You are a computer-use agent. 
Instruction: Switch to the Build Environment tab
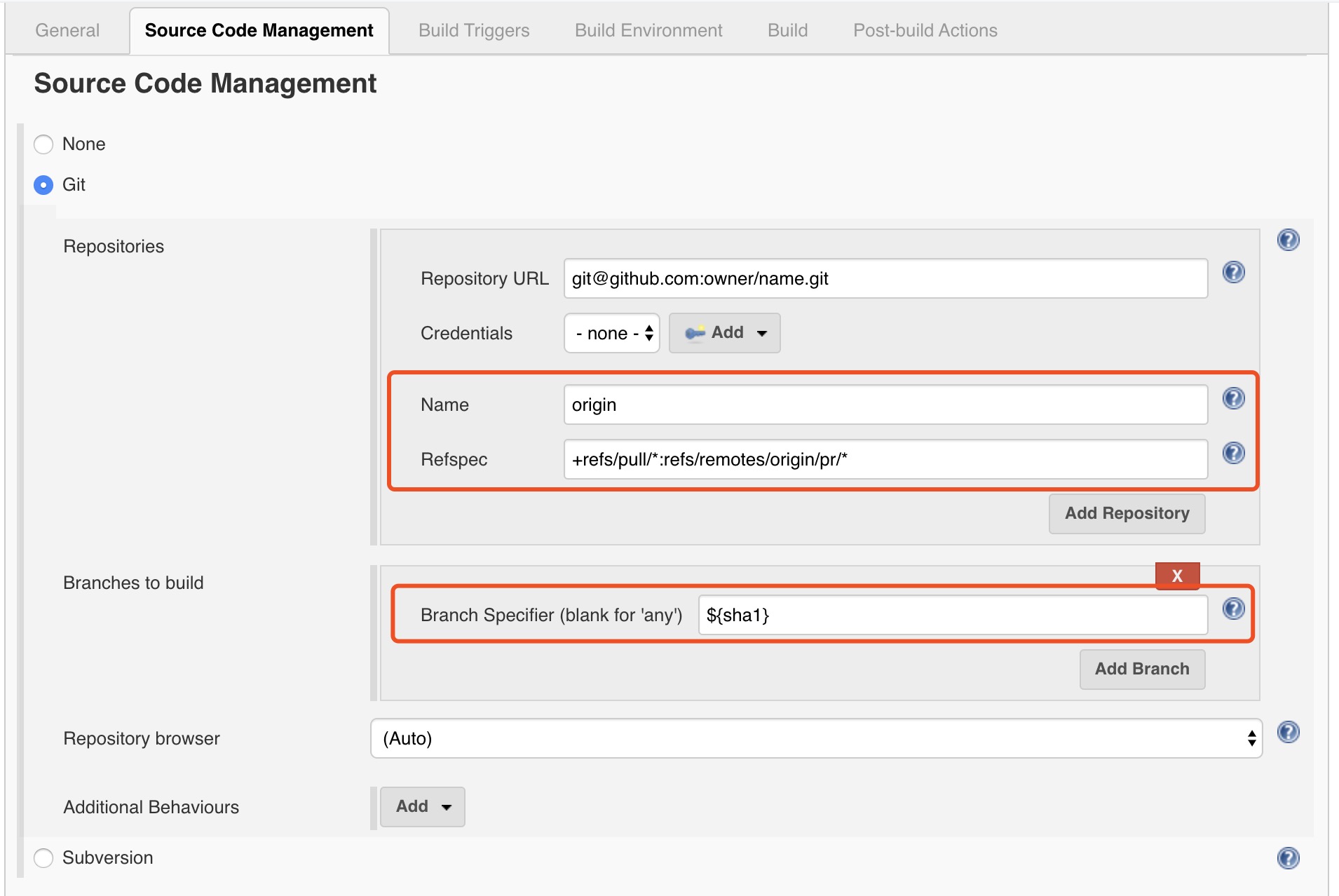coord(648,30)
